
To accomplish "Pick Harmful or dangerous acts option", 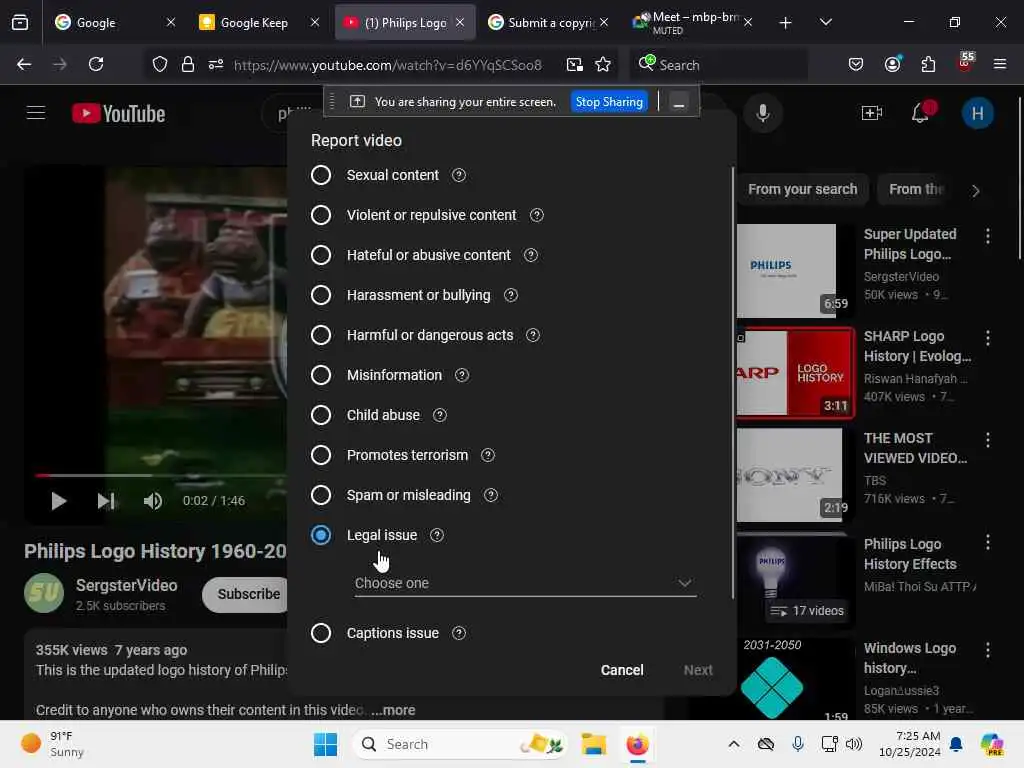I will 321,335.
